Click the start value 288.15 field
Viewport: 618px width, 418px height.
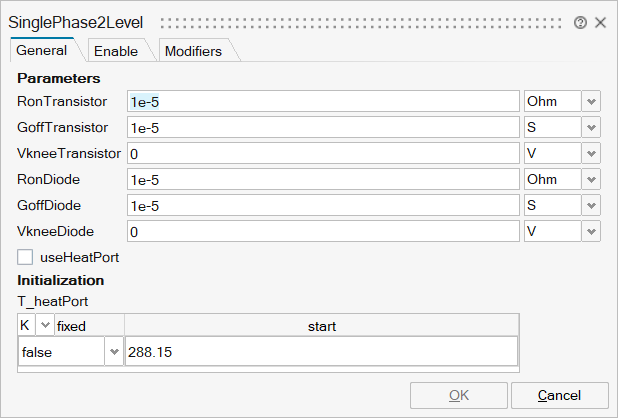click(320, 352)
